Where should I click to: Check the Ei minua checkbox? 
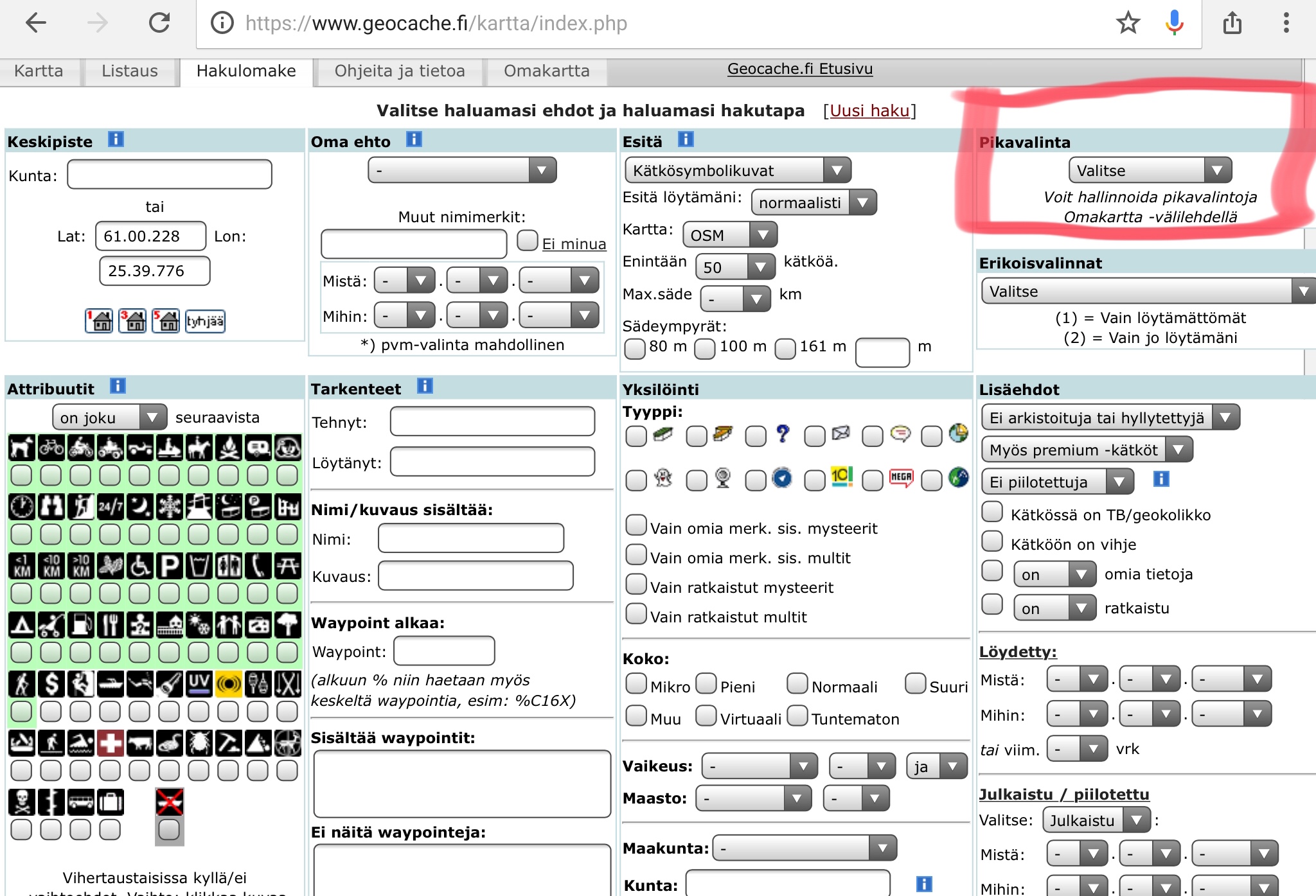tap(528, 241)
